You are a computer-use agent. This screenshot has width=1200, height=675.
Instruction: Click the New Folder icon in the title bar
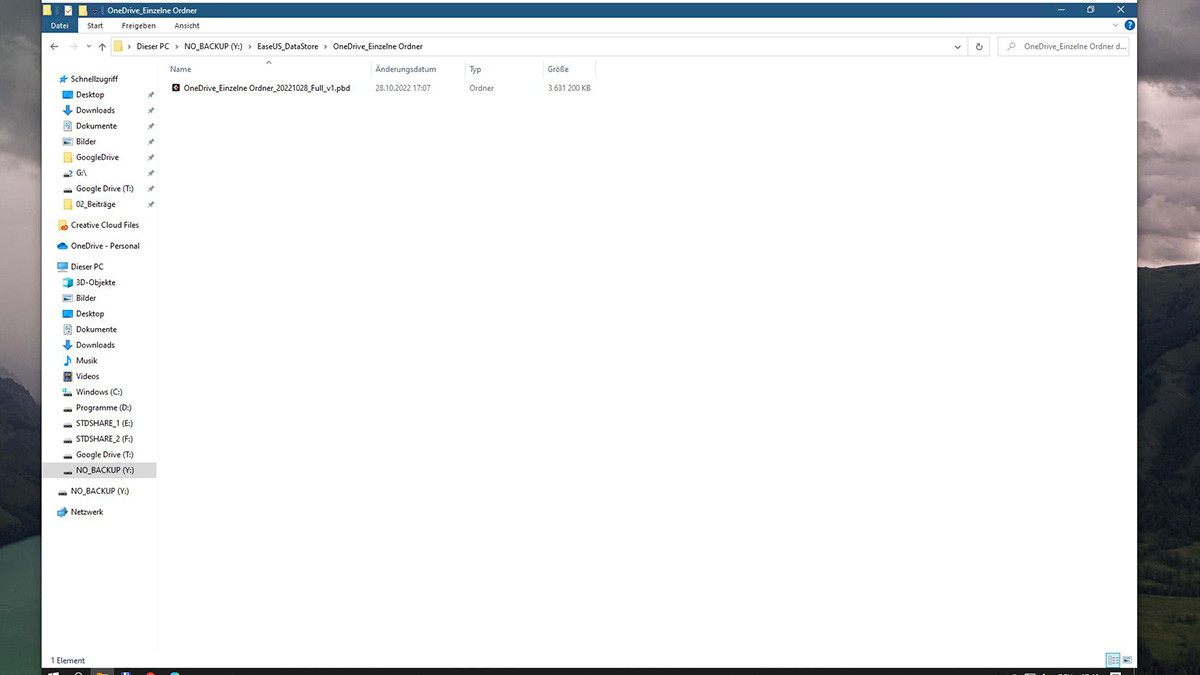tap(84, 10)
